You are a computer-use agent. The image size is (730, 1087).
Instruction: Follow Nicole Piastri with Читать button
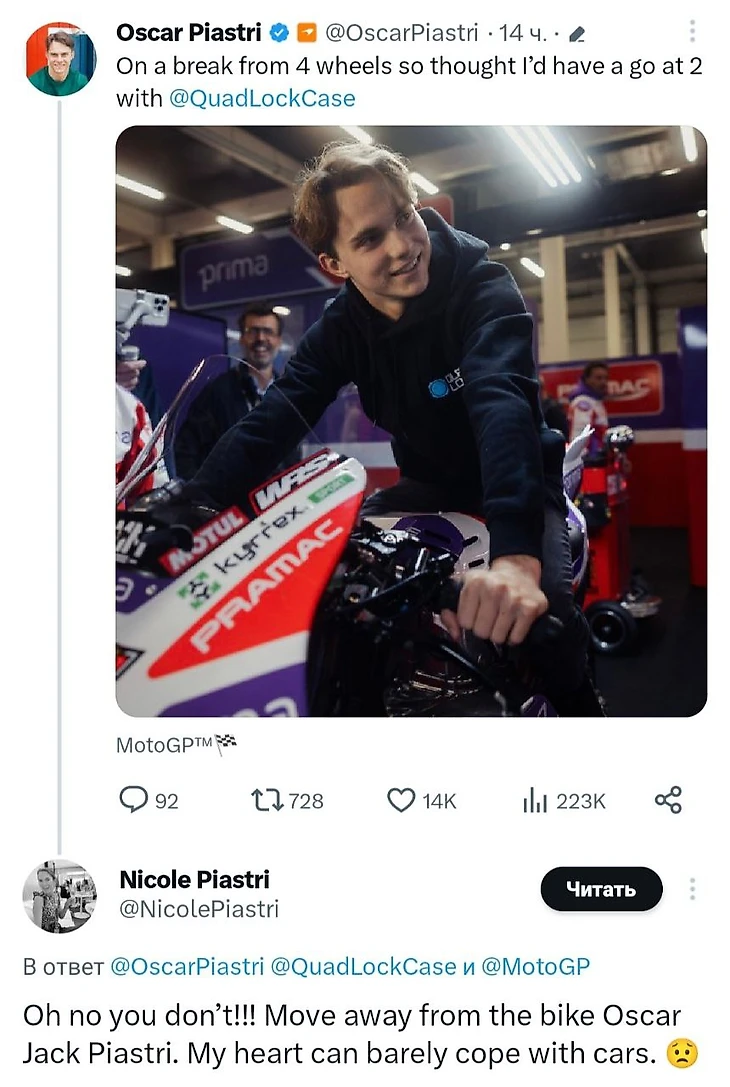[601, 889]
